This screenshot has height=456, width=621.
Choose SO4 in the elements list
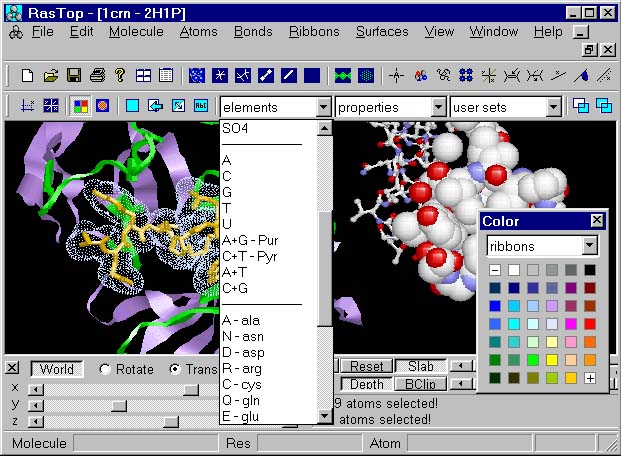(x=235, y=128)
